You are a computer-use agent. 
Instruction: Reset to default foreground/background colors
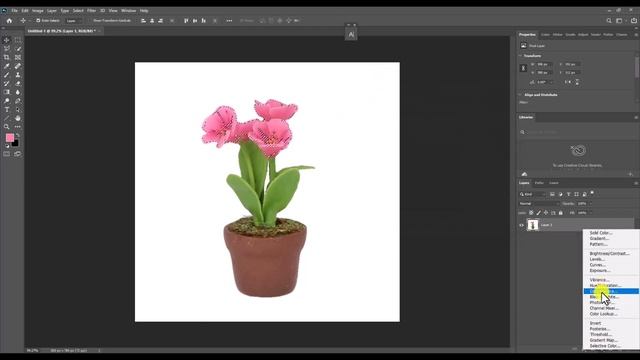tap(7, 146)
